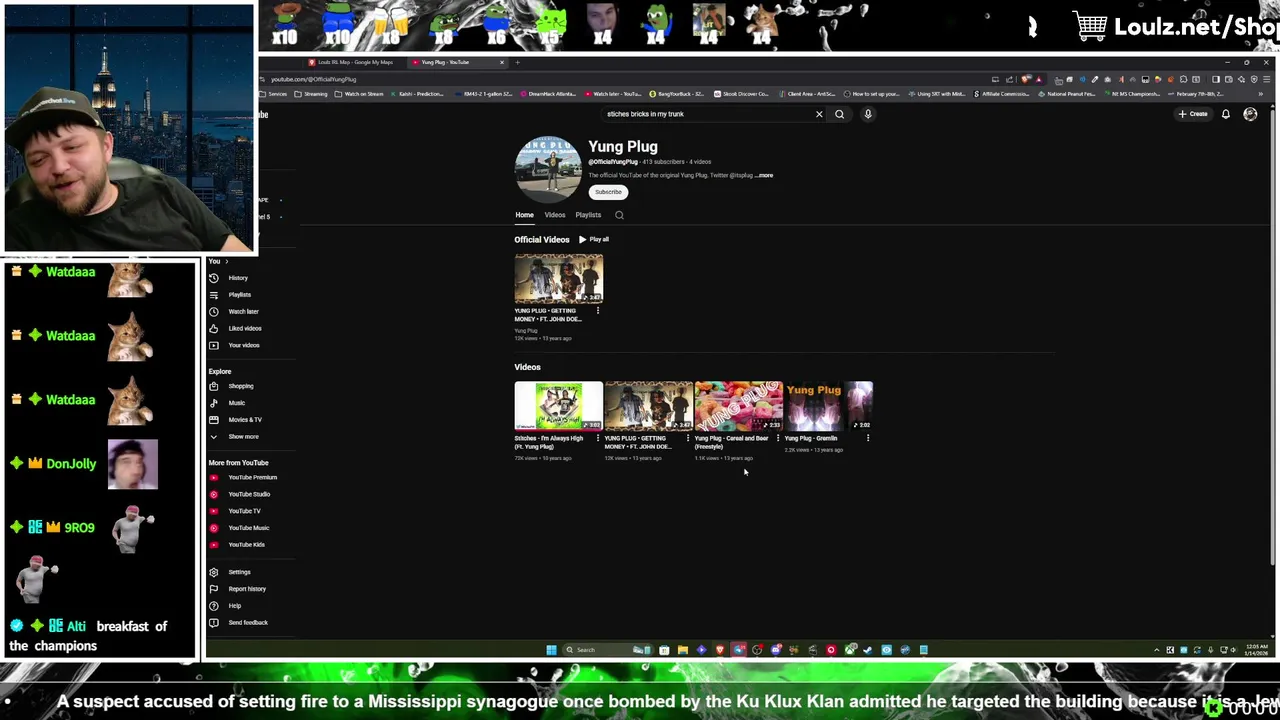1280x720 pixels.
Task: Open a new browser tab
Action: (x=517, y=62)
